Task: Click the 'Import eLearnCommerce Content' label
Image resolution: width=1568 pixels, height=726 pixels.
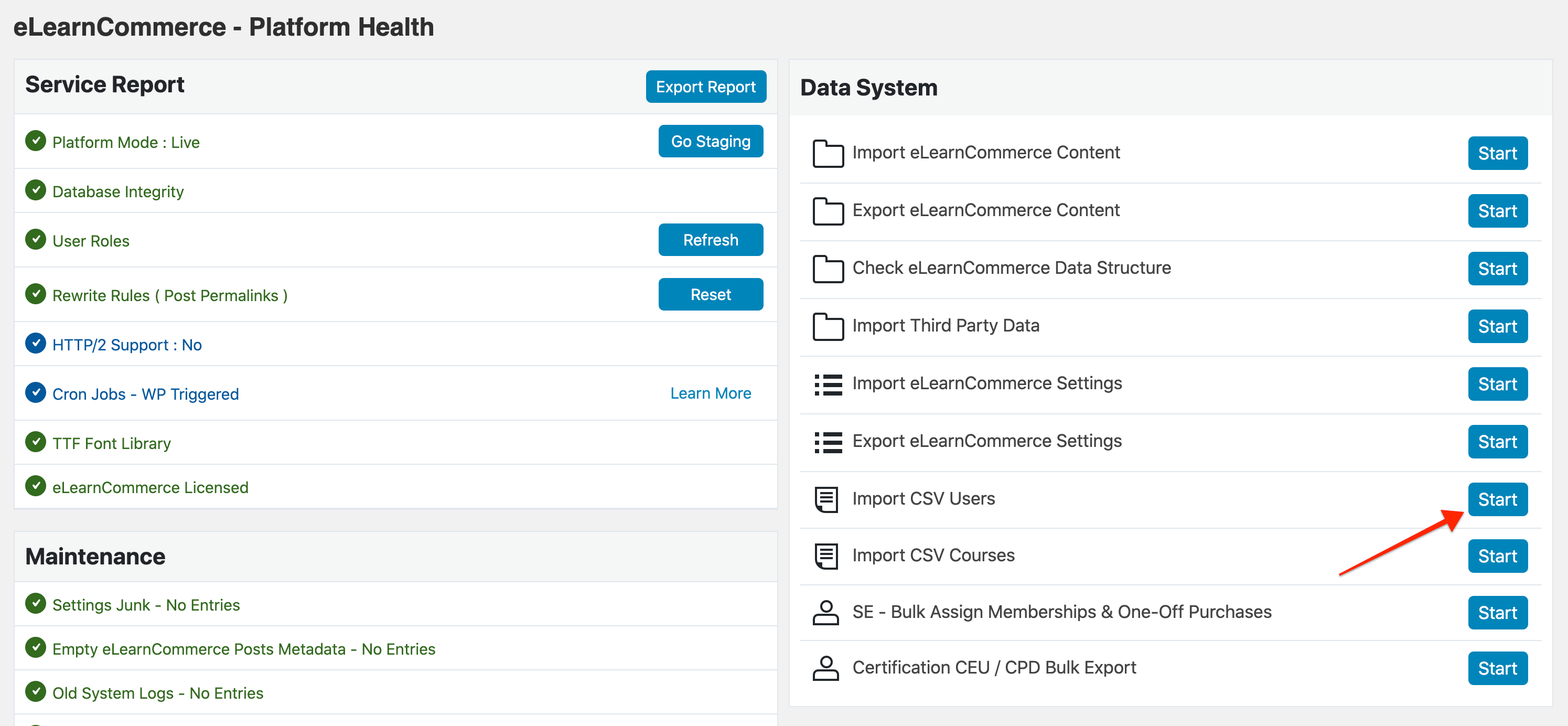Action: [x=985, y=152]
